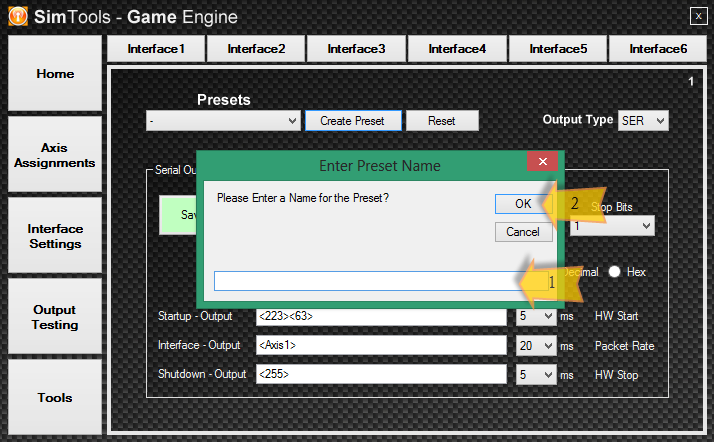The image size is (714, 442).
Task: Open Axis Assignments section
Action: click(x=55, y=155)
